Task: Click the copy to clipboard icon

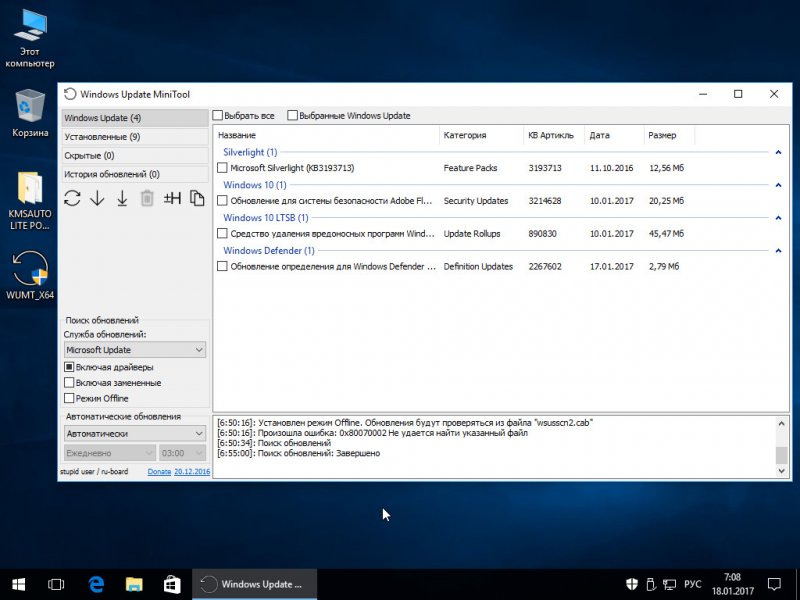Action: coord(197,198)
